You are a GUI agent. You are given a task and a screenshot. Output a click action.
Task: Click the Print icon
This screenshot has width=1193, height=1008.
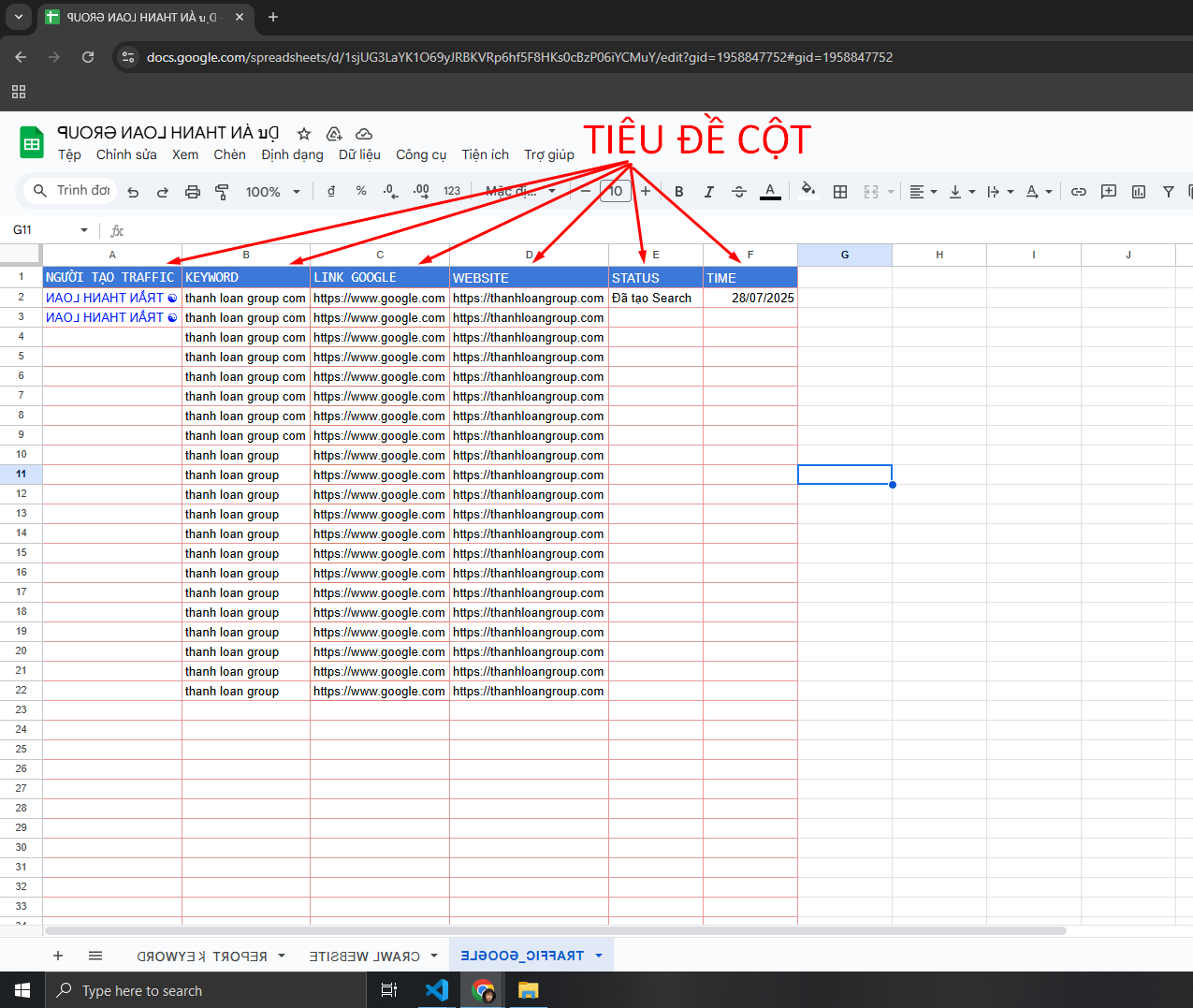pyautogui.click(x=193, y=192)
